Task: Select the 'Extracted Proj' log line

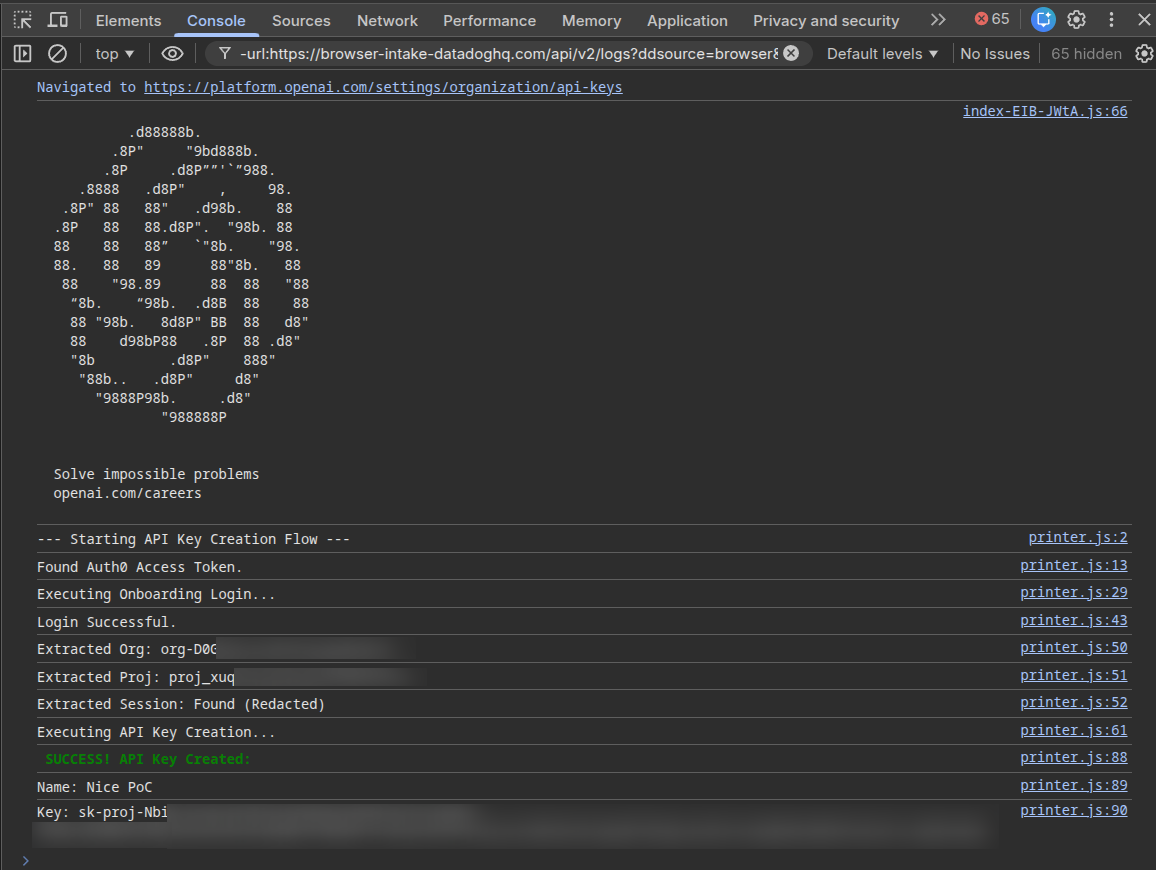Action: pyautogui.click(x=136, y=678)
